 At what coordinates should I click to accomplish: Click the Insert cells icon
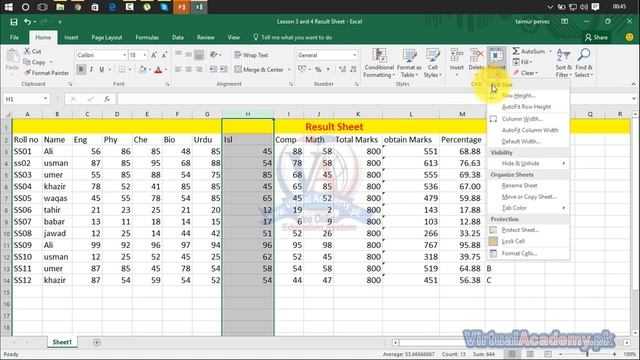click(x=457, y=55)
